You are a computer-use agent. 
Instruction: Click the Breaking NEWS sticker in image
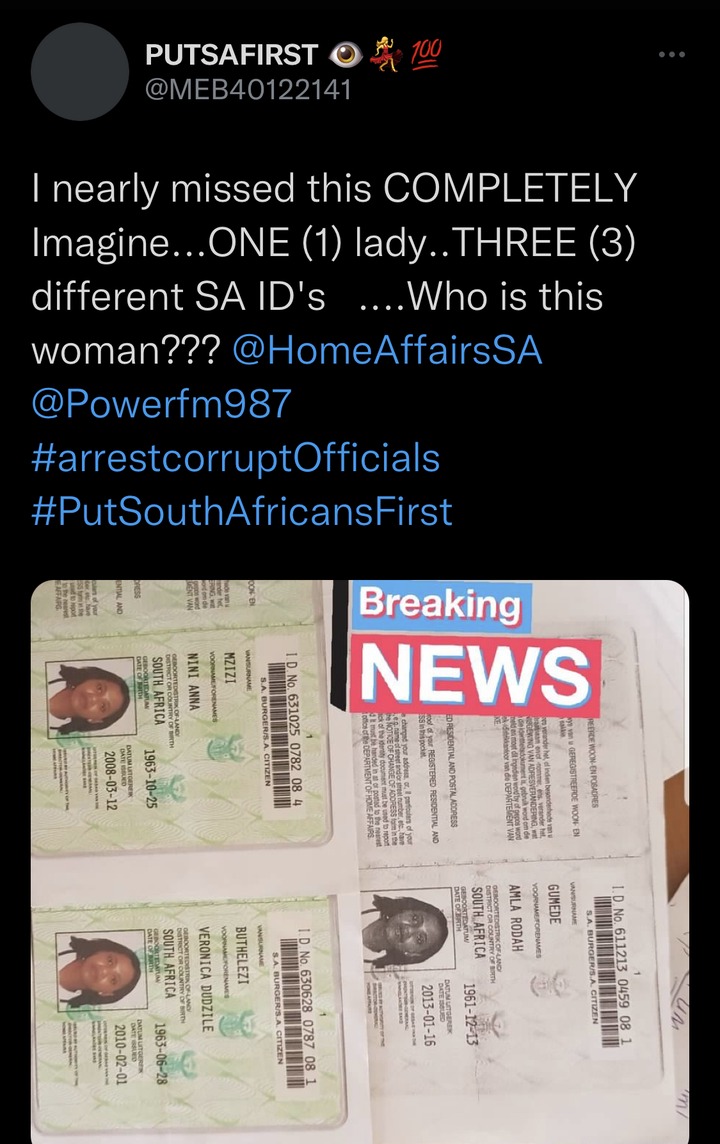coord(476,648)
